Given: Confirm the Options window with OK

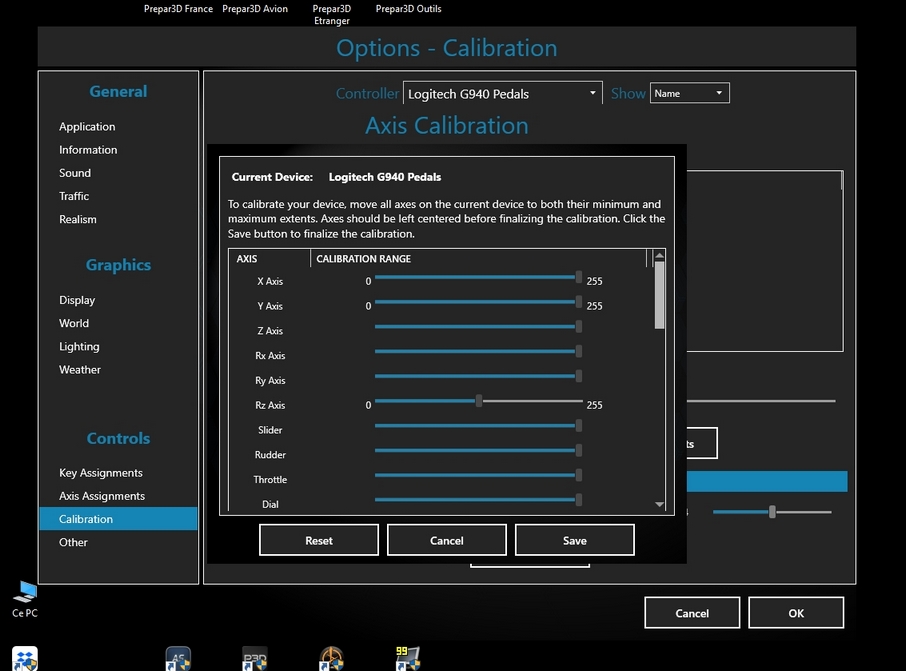Looking at the screenshot, I should (796, 613).
